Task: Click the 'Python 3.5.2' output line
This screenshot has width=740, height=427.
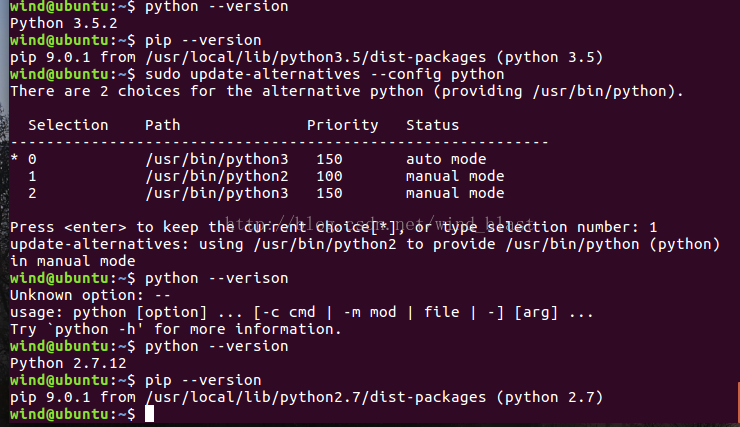Action: tap(64, 23)
